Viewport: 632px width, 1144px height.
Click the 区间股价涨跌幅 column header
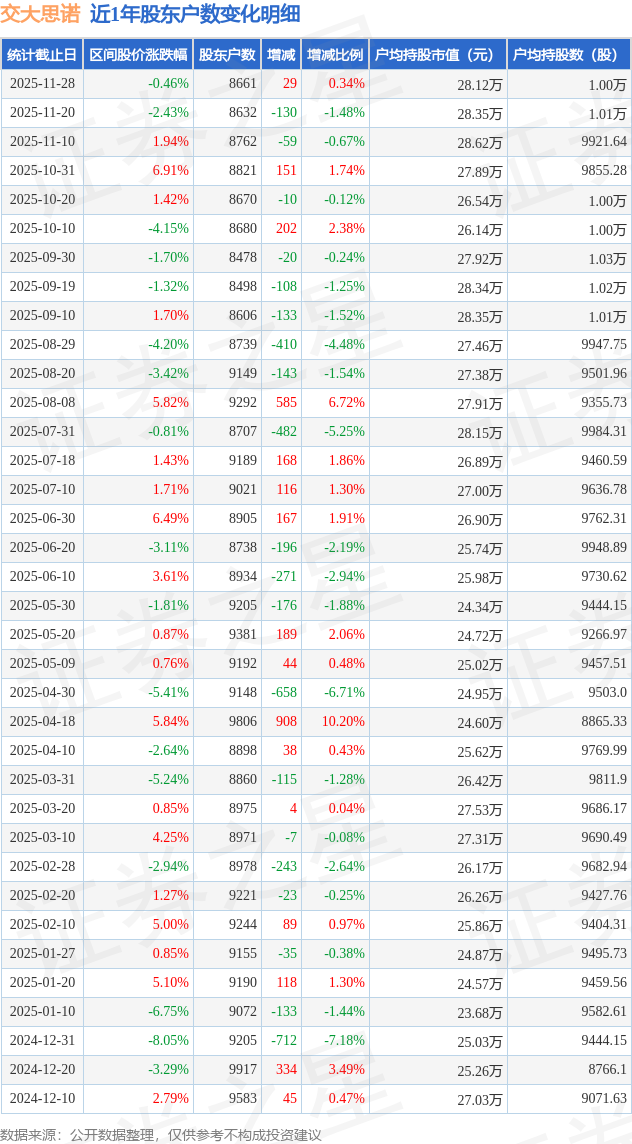pyautogui.click(x=138, y=55)
